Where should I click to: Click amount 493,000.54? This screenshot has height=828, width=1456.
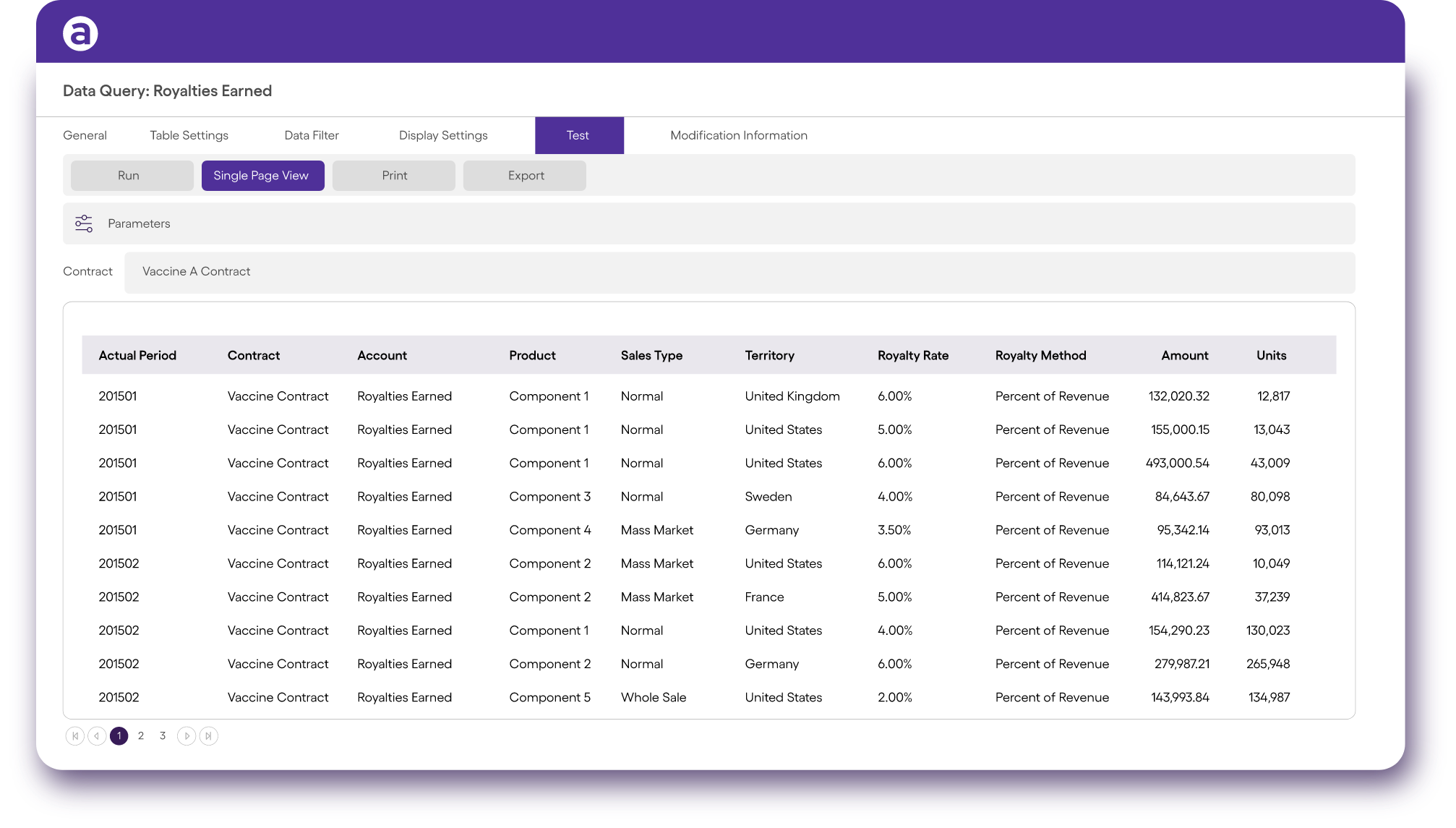tap(1177, 463)
